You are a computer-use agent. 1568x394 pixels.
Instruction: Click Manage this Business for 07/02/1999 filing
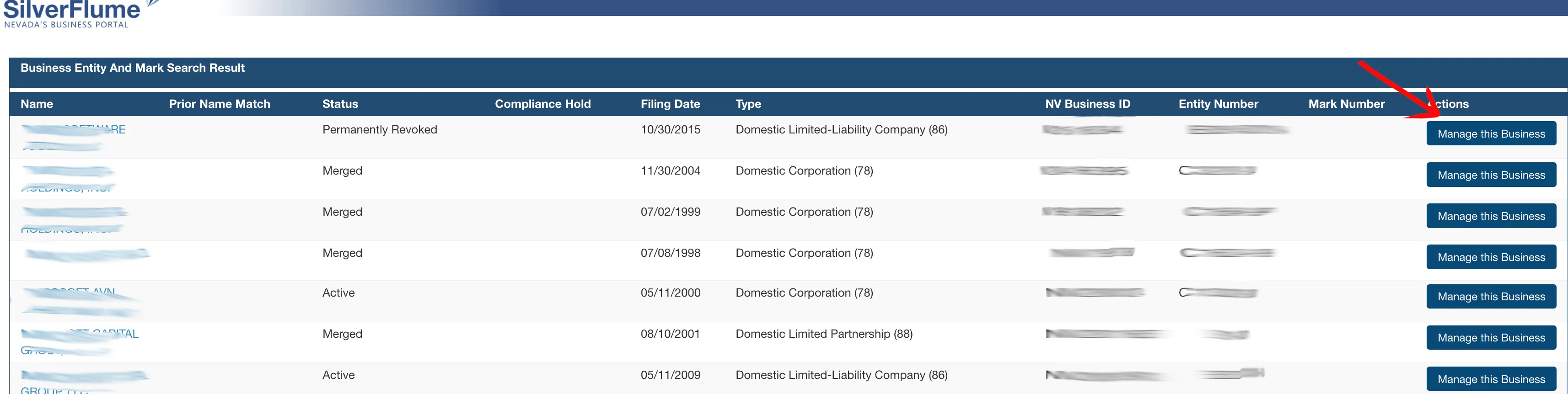[1491, 216]
